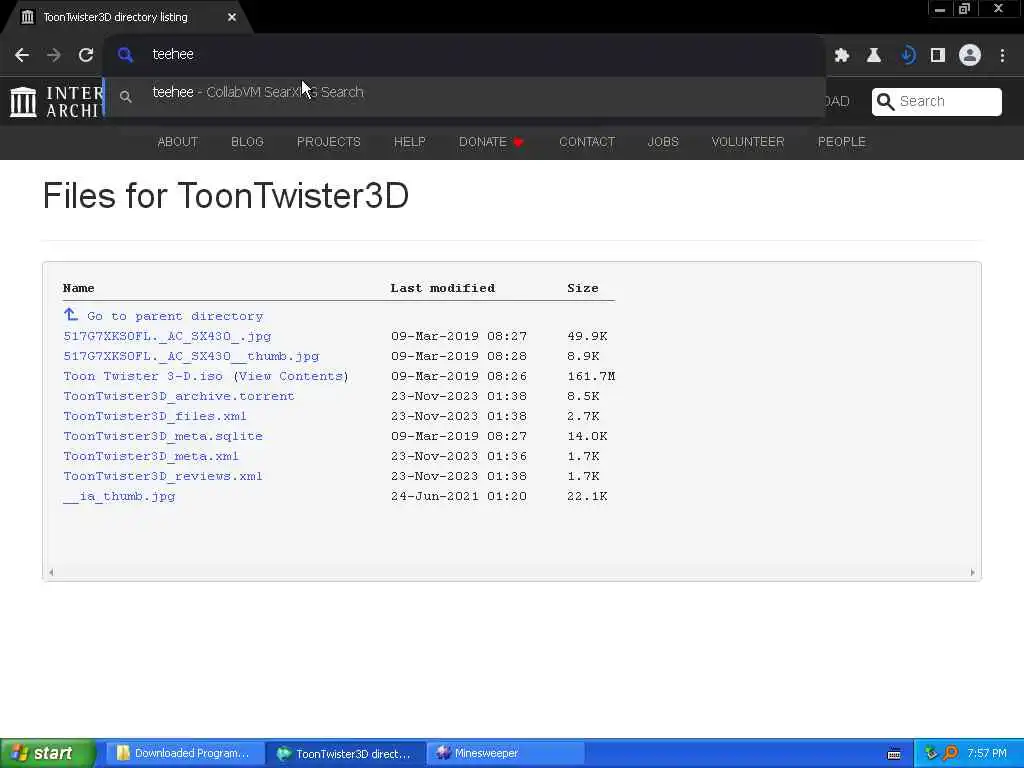Image resolution: width=1024 pixels, height=768 pixels.
Task: Close the ToonTwister3D directory listing tab
Action: (x=232, y=17)
